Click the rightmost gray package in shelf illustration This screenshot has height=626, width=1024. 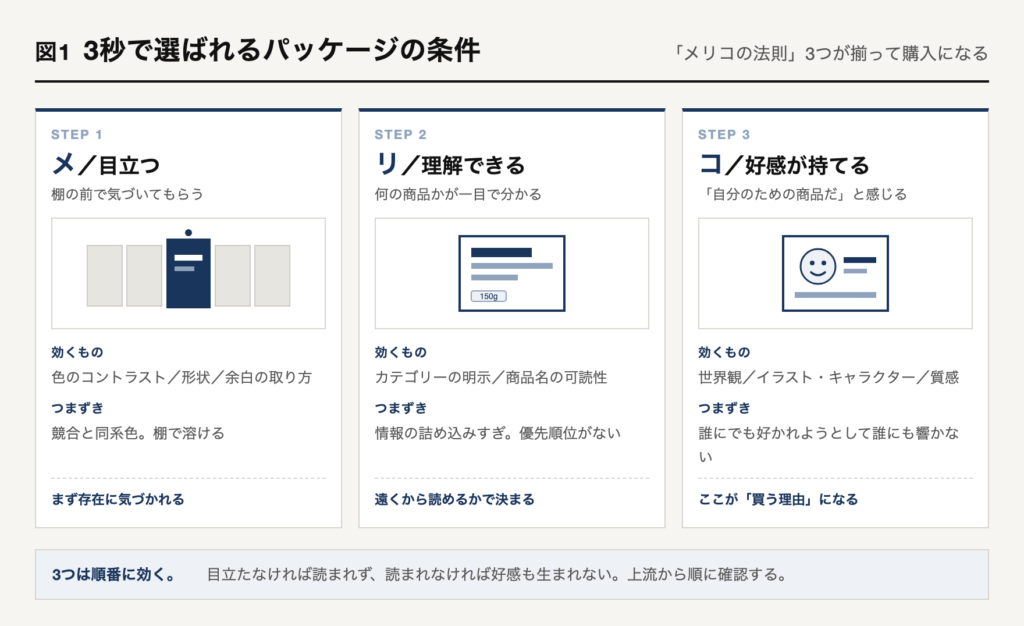click(272, 275)
